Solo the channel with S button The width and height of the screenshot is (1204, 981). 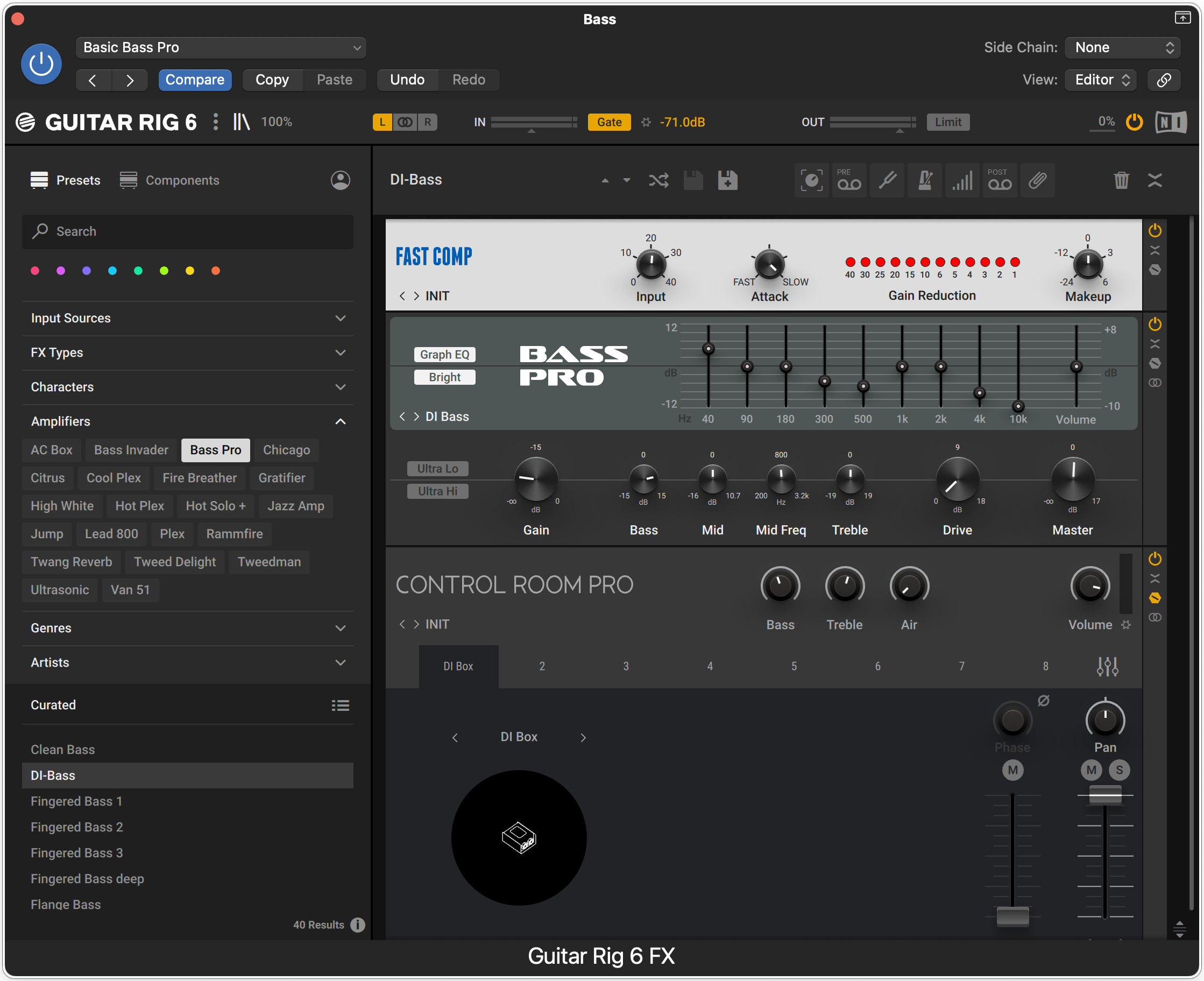(1119, 770)
